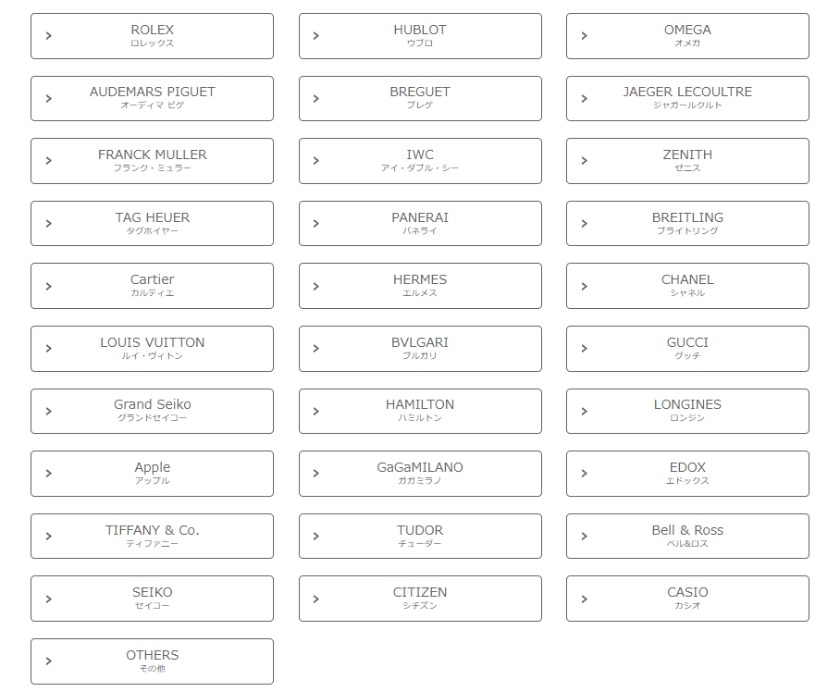This screenshot has width=840, height=695.
Task: Click the ZENITH chevron arrow
Action: tap(584, 161)
